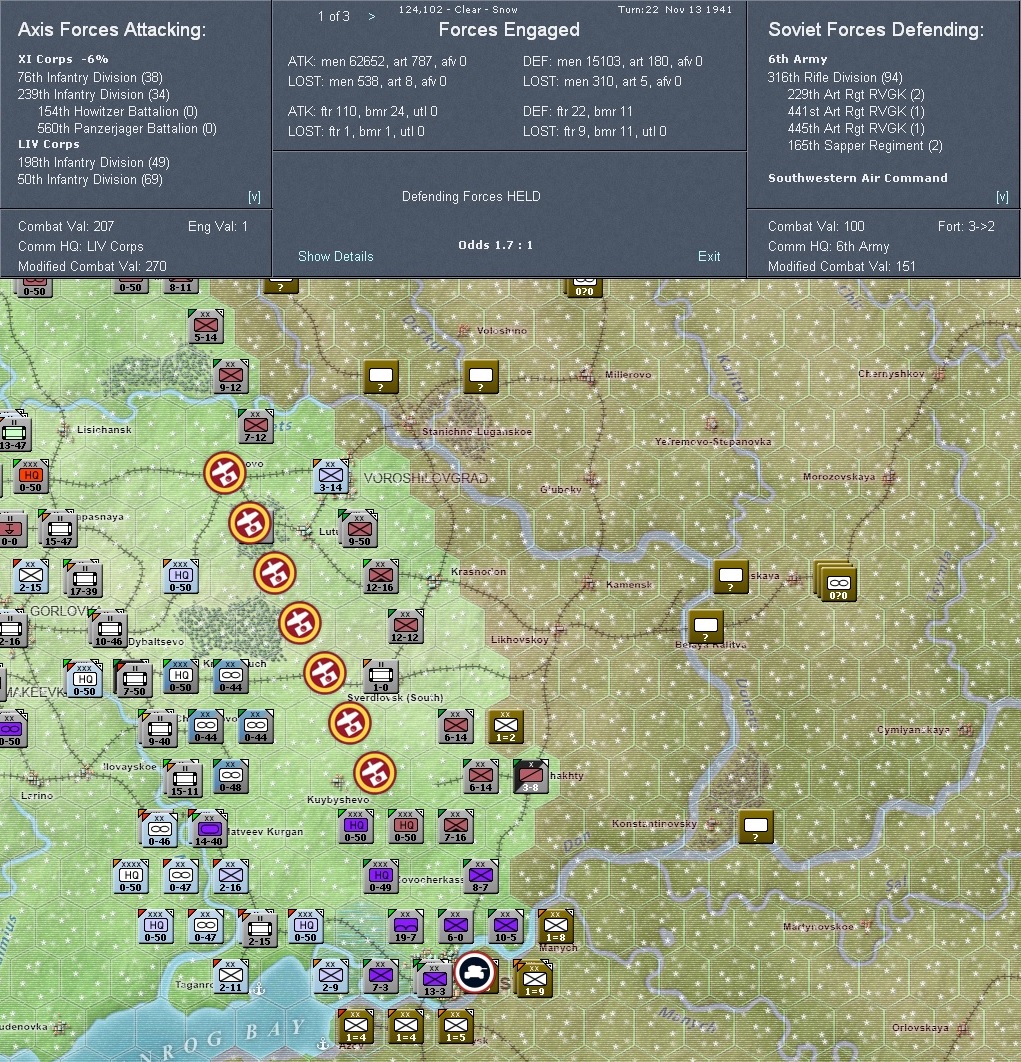This screenshot has width=1021, height=1062.
Task: Select the 13-3 purple unit stack
Action: pyautogui.click(x=434, y=980)
